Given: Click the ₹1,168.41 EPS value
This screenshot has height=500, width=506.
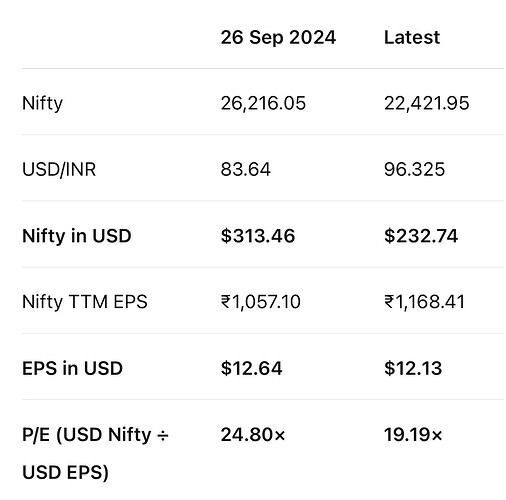Looking at the screenshot, I should (424, 302).
